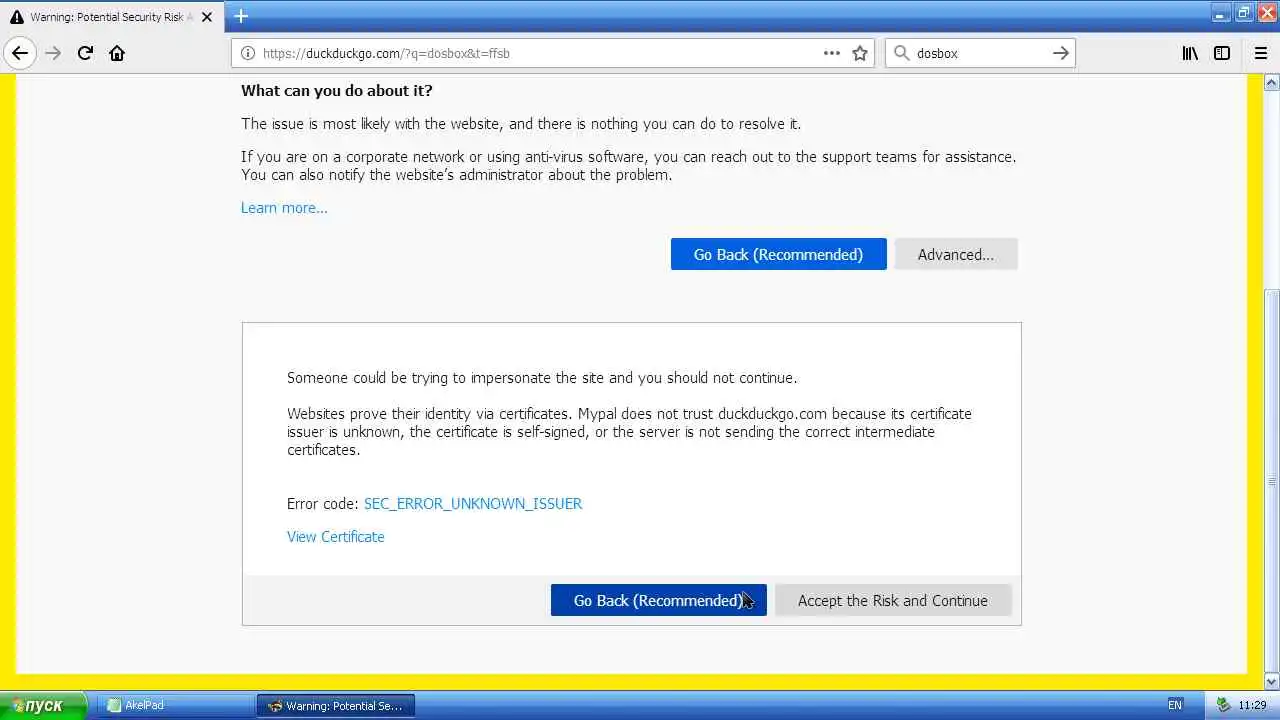Open the SEC_ERROR_UNKNOWN_ISSUER error code link

pyautogui.click(x=473, y=504)
